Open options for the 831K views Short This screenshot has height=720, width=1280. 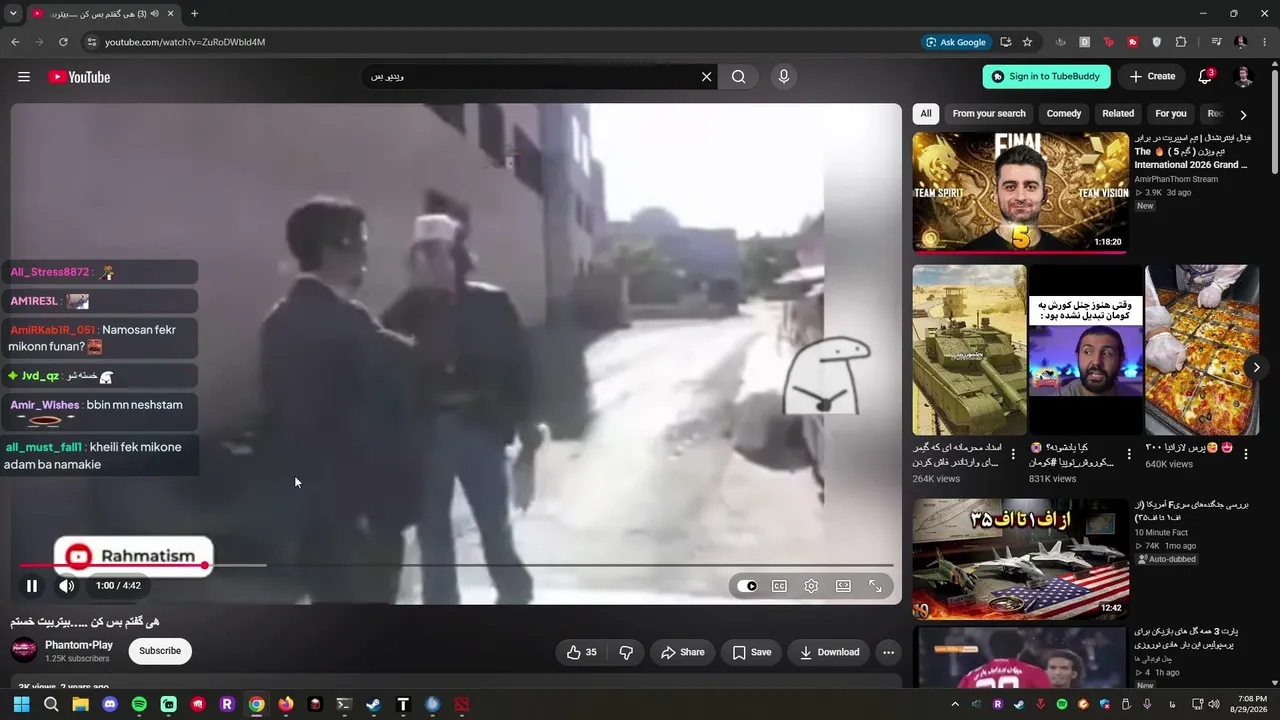1129,454
